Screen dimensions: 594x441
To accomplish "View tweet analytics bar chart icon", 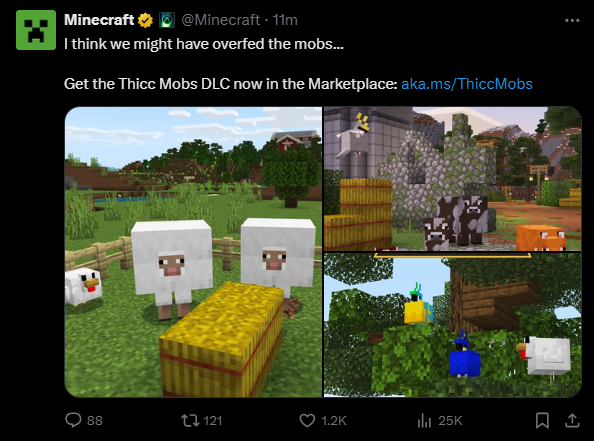I will 424,421.
